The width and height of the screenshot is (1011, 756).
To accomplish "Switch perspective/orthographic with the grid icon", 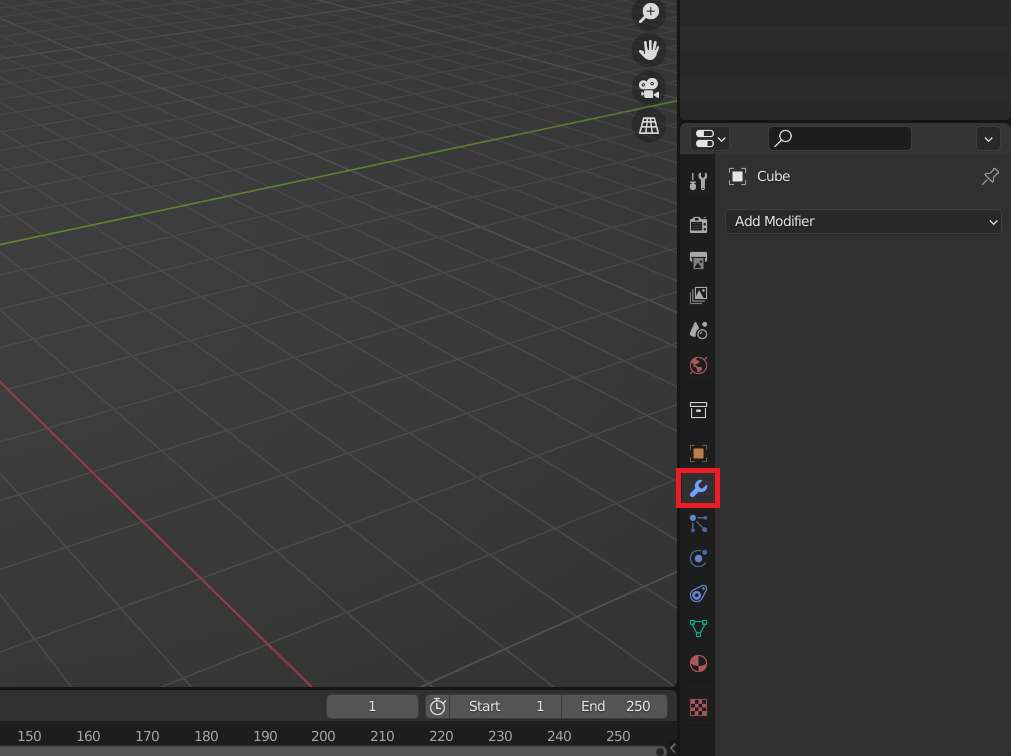I will click(650, 125).
